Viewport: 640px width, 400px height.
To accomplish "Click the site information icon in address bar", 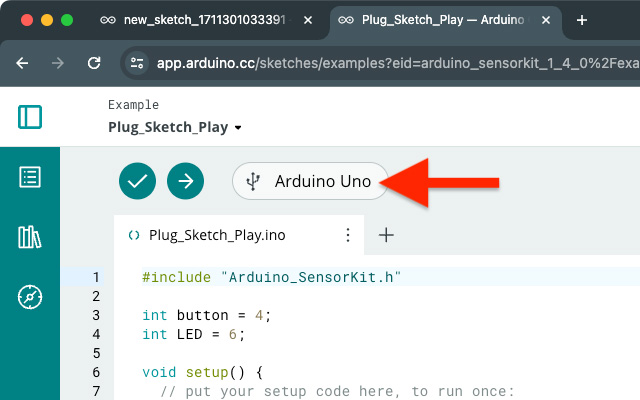I will tap(136, 63).
